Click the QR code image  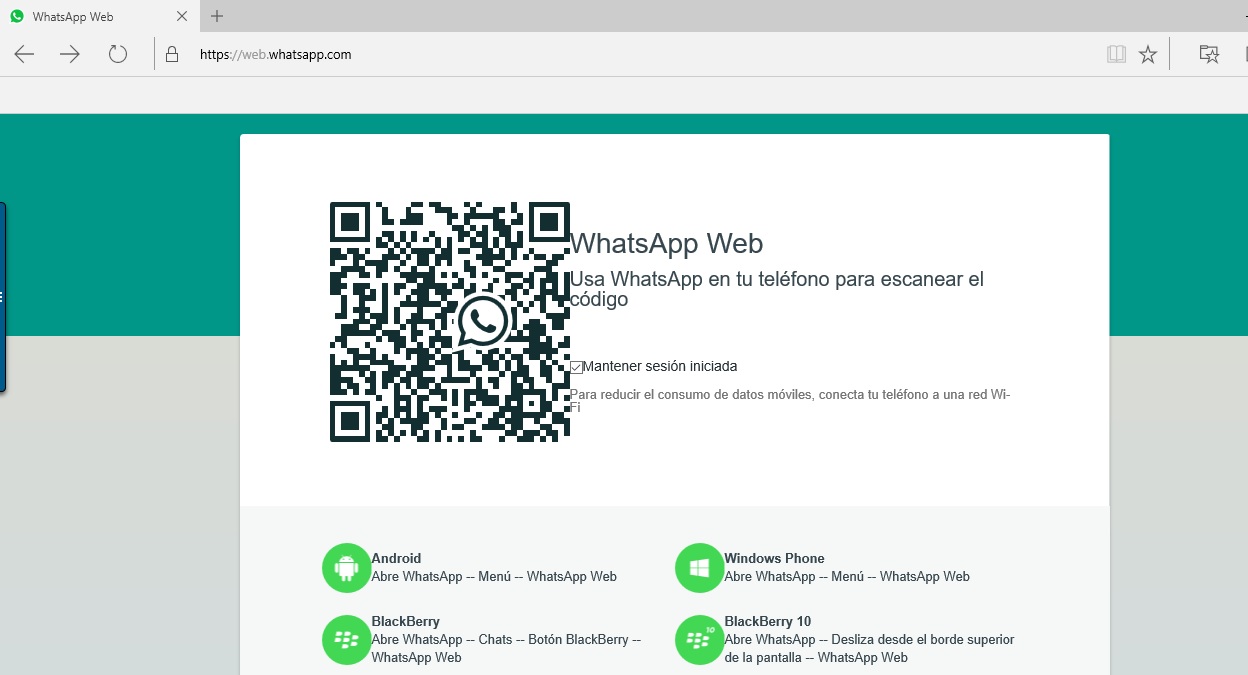pyautogui.click(x=449, y=321)
